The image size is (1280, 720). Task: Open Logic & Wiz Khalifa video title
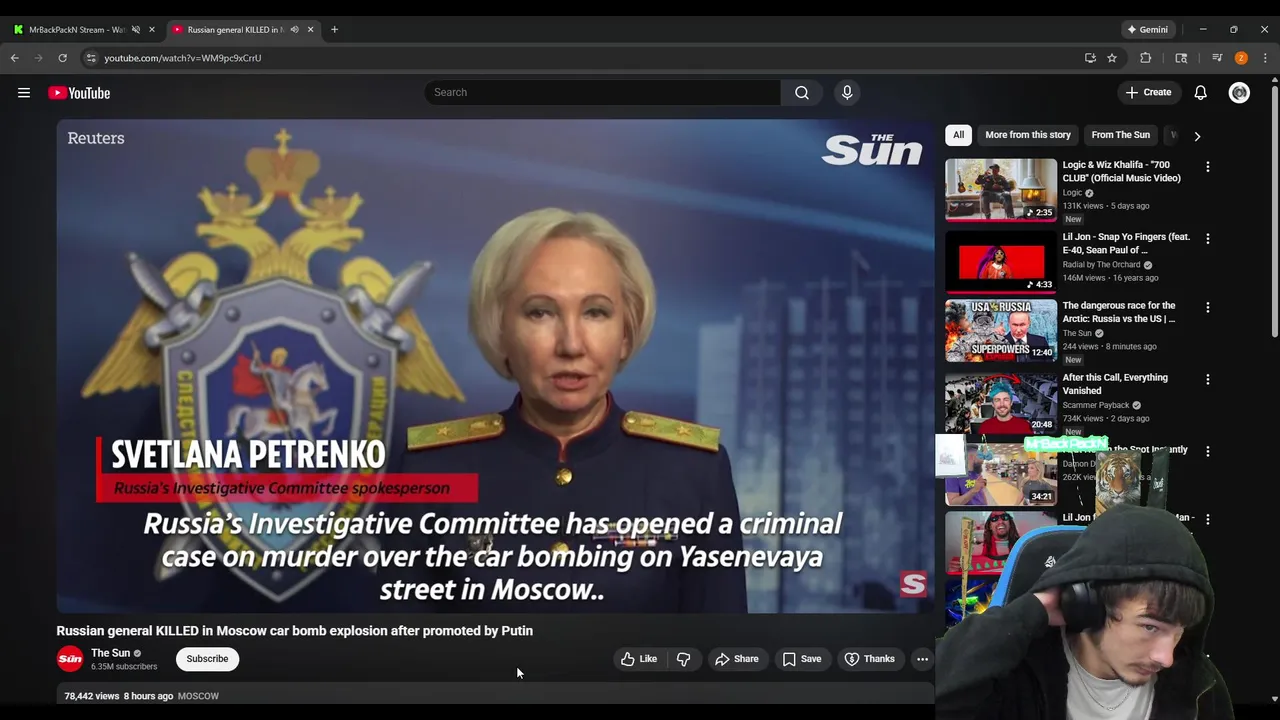coord(1122,171)
